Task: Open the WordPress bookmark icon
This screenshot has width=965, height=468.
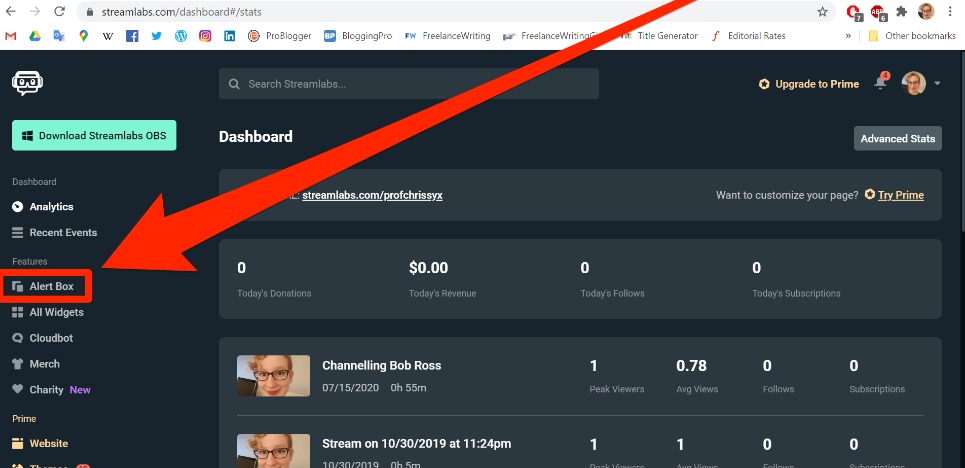Action: 180,36
